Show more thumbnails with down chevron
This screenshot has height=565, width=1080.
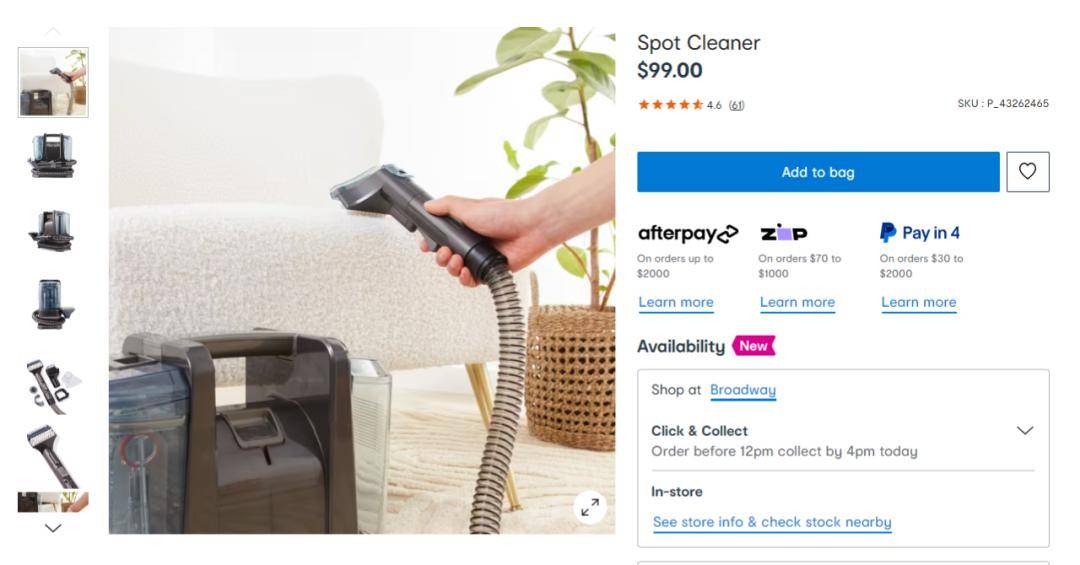click(x=53, y=528)
